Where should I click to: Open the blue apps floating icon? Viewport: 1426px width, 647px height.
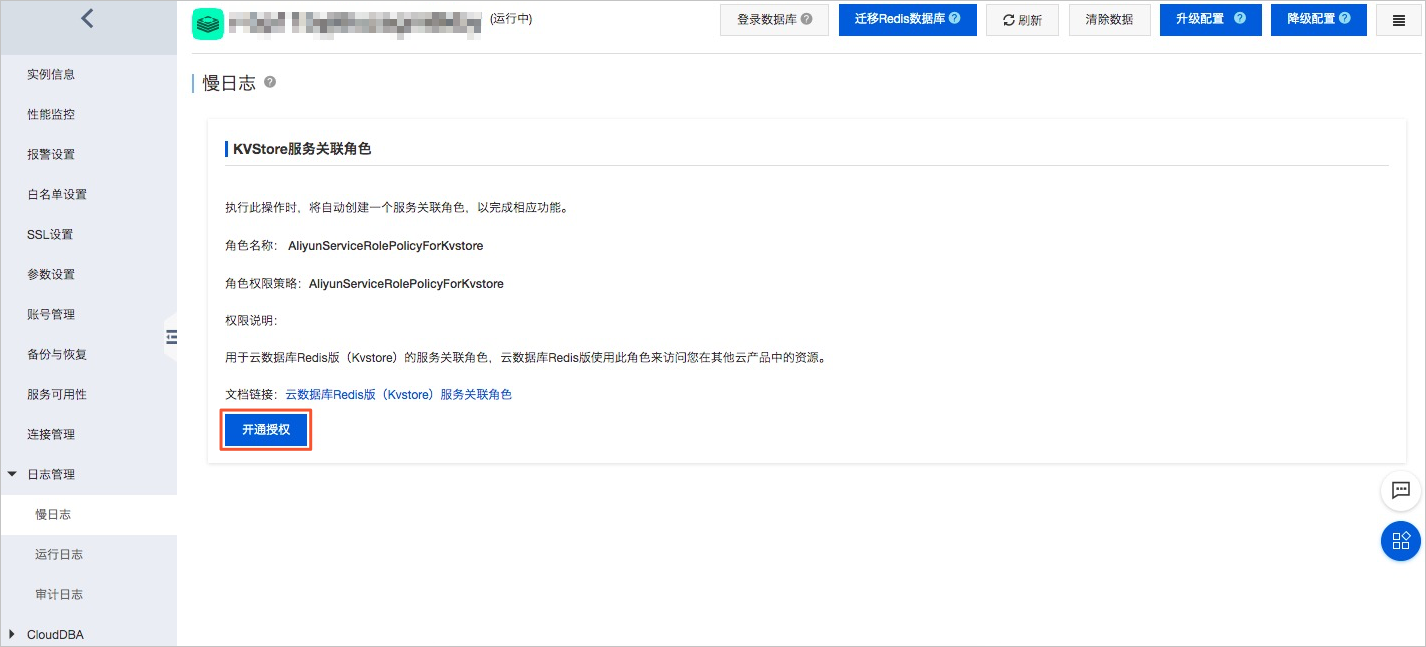(x=1401, y=540)
